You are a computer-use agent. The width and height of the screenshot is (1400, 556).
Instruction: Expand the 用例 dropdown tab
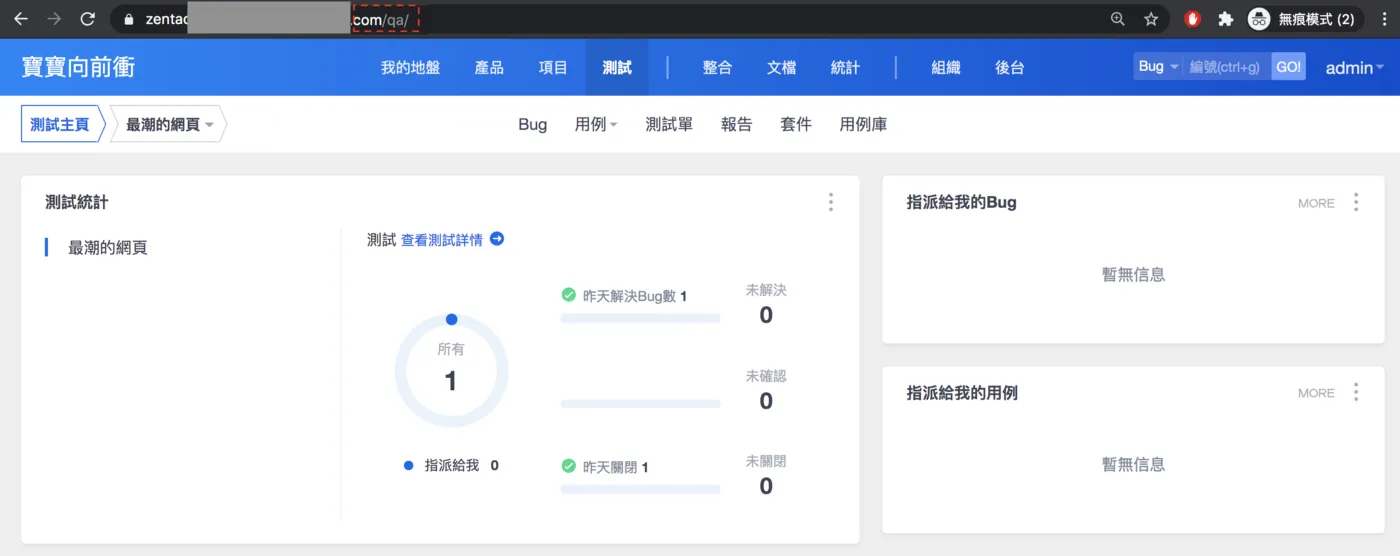(596, 125)
